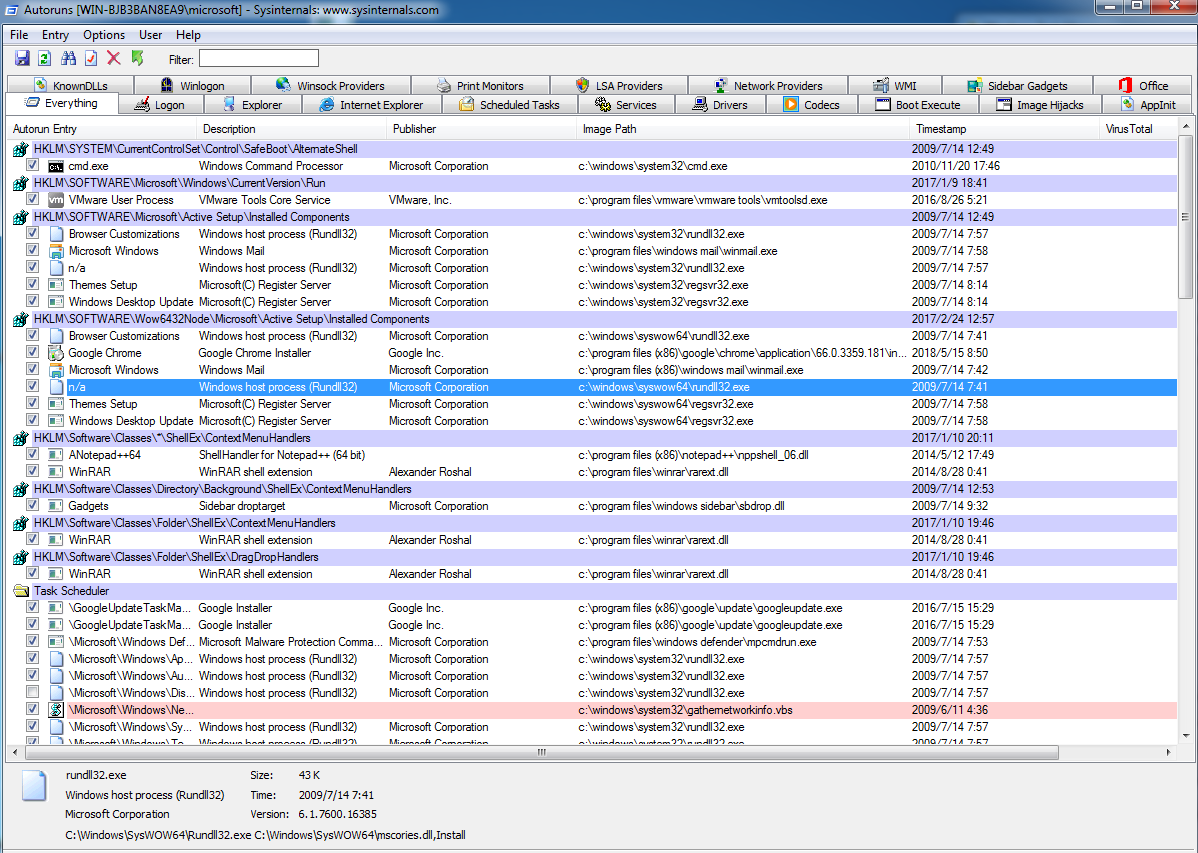Click the red X Delete toolbar icon
The width and height of the screenshot is (1198, 853).
(114, 59)
